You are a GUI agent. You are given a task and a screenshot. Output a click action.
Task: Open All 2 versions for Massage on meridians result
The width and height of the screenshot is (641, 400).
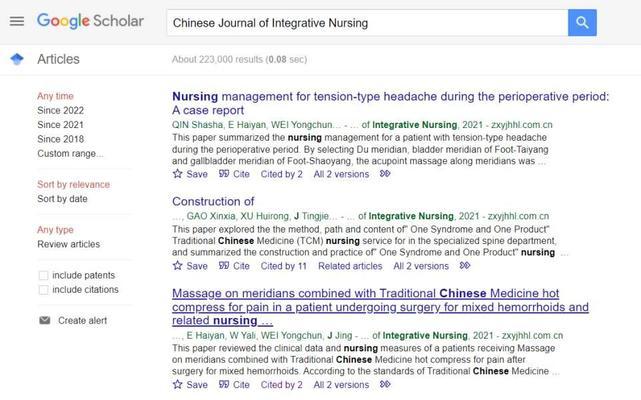click(341, 385)
